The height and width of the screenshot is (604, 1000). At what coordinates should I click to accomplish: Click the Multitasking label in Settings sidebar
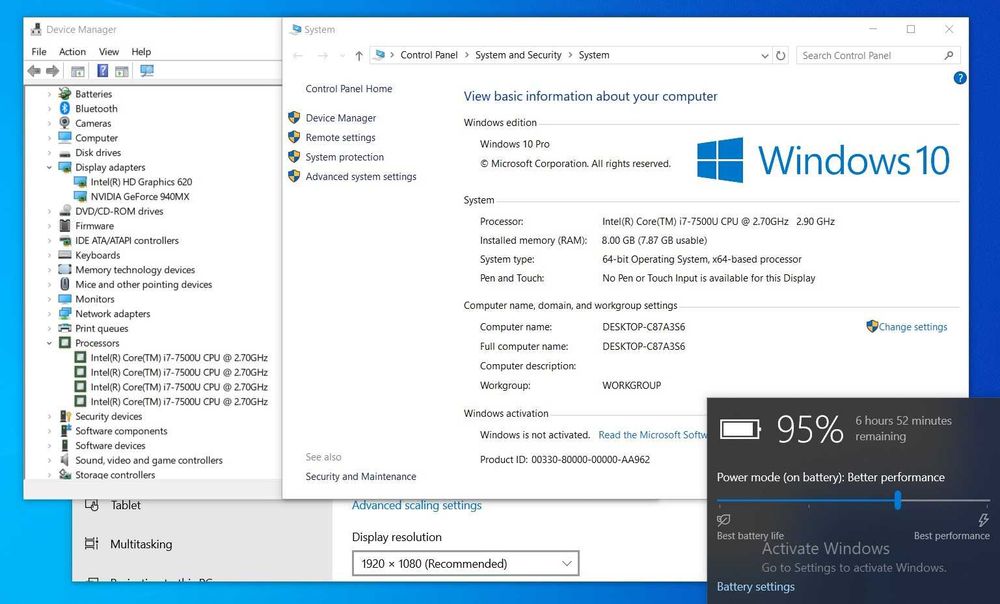[x=141, y=544]
